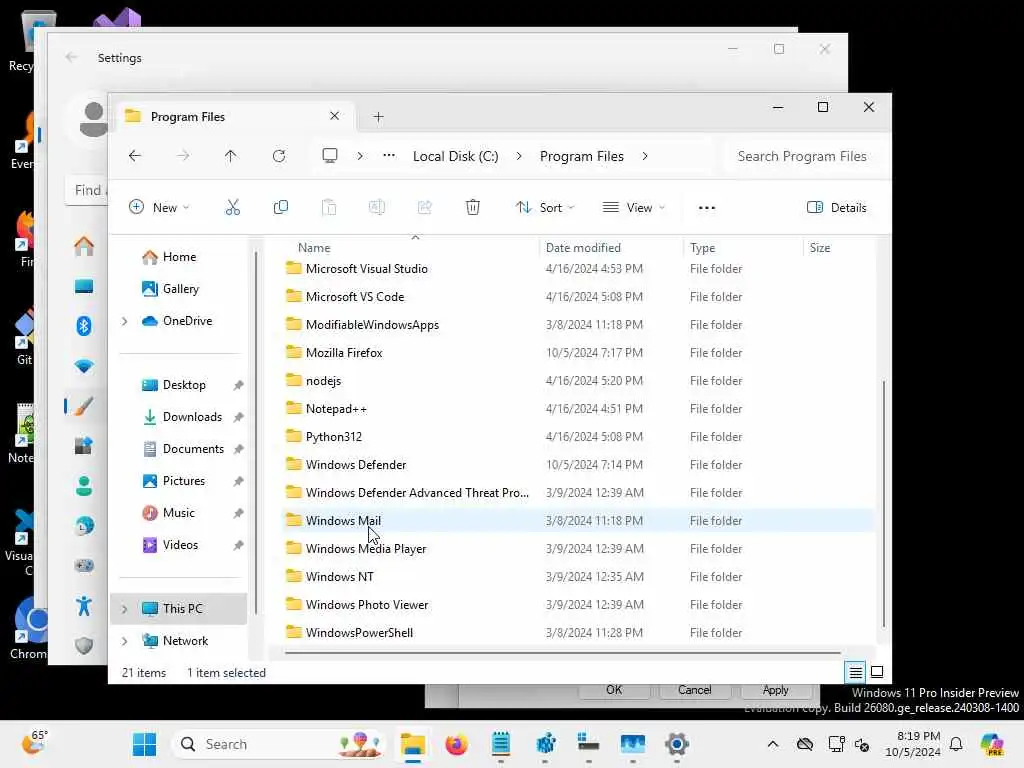
Task: Open Music quick access folder
Action: (x=178, y=513)
